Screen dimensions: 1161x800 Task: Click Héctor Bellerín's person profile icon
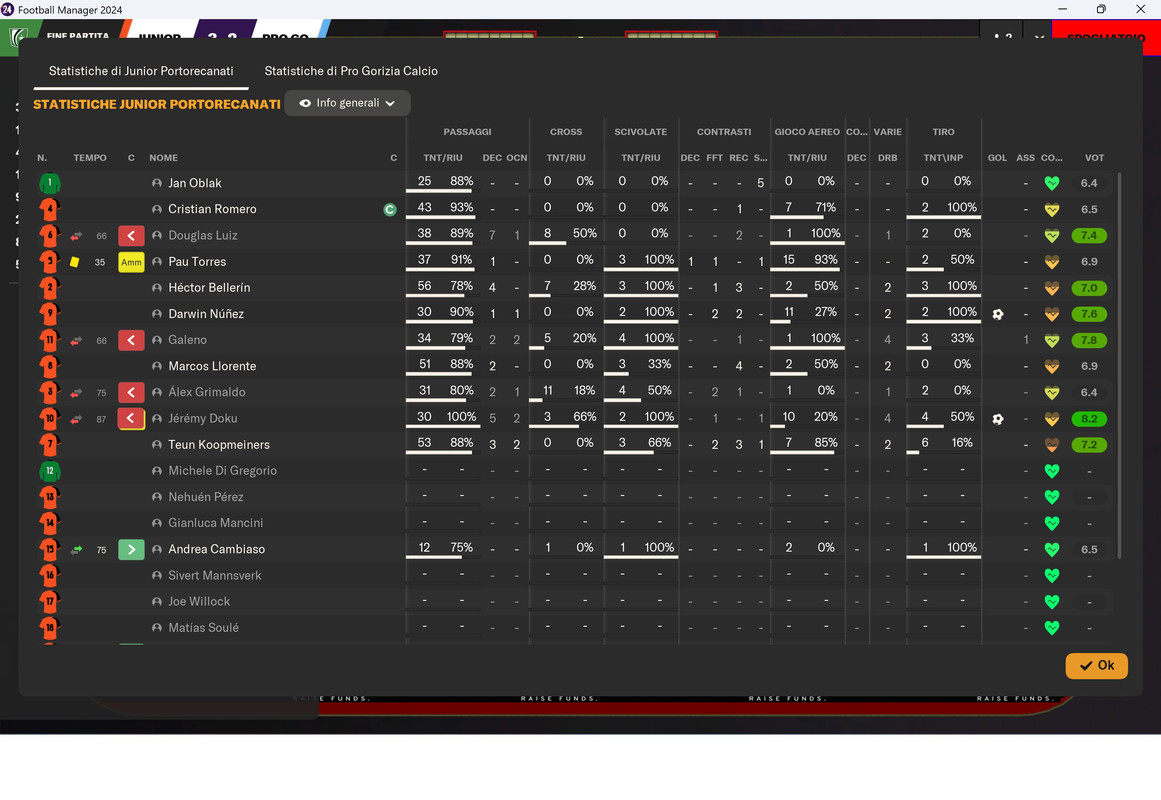coord(157,288)
